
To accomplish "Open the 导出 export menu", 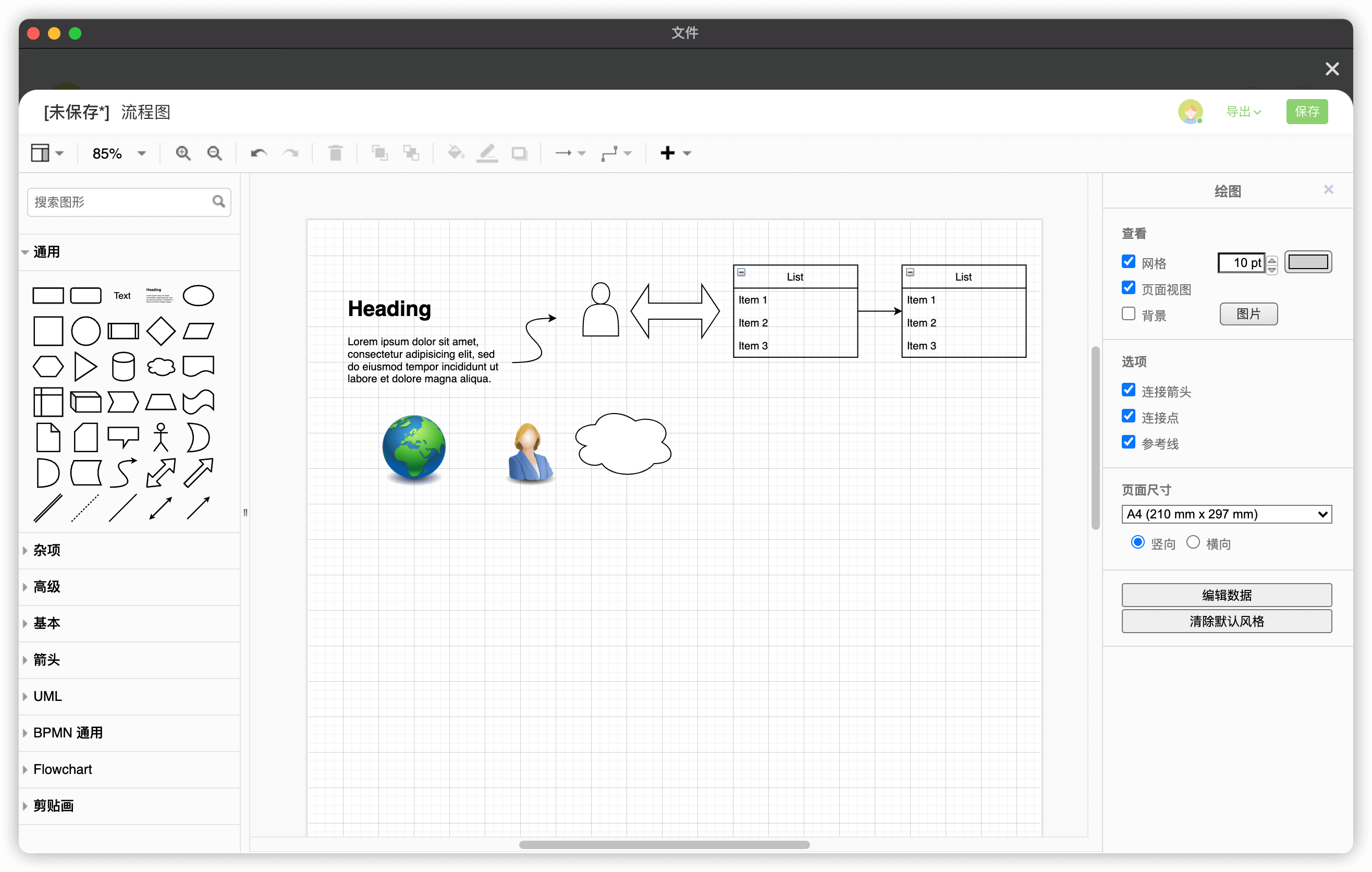I will point(1243,112).
